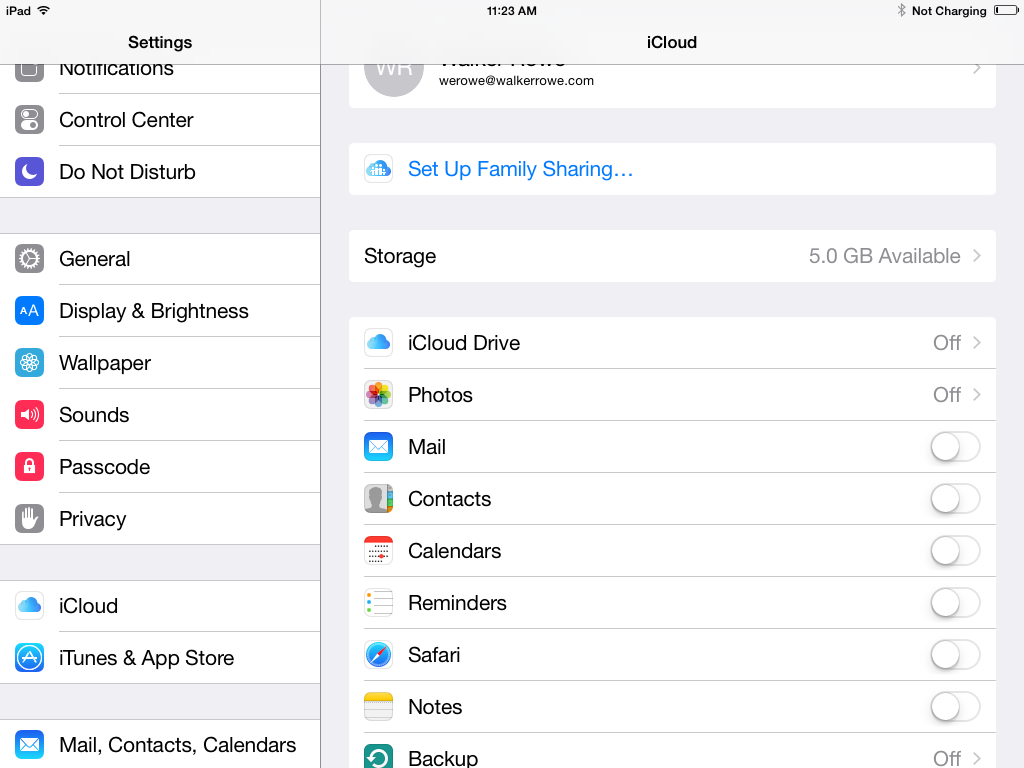Tap the Do Not Disturb moon icon
1024x768 pixels.
tap(29, 172)
